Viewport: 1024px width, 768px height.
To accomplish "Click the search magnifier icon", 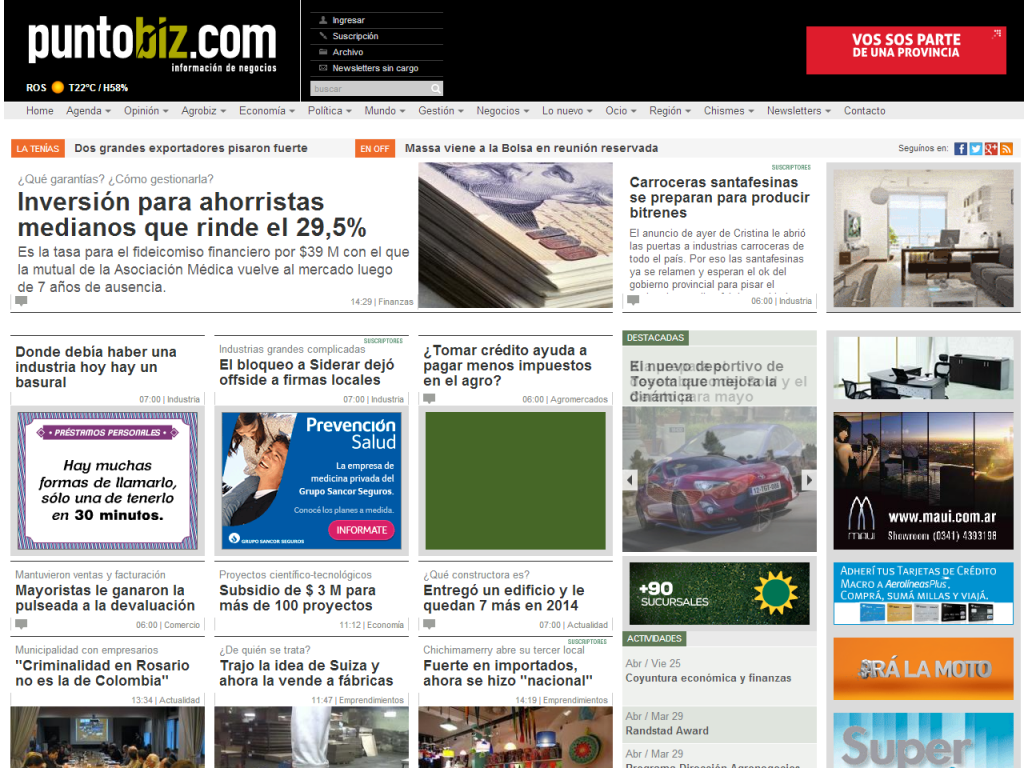I will pos(436,88).
